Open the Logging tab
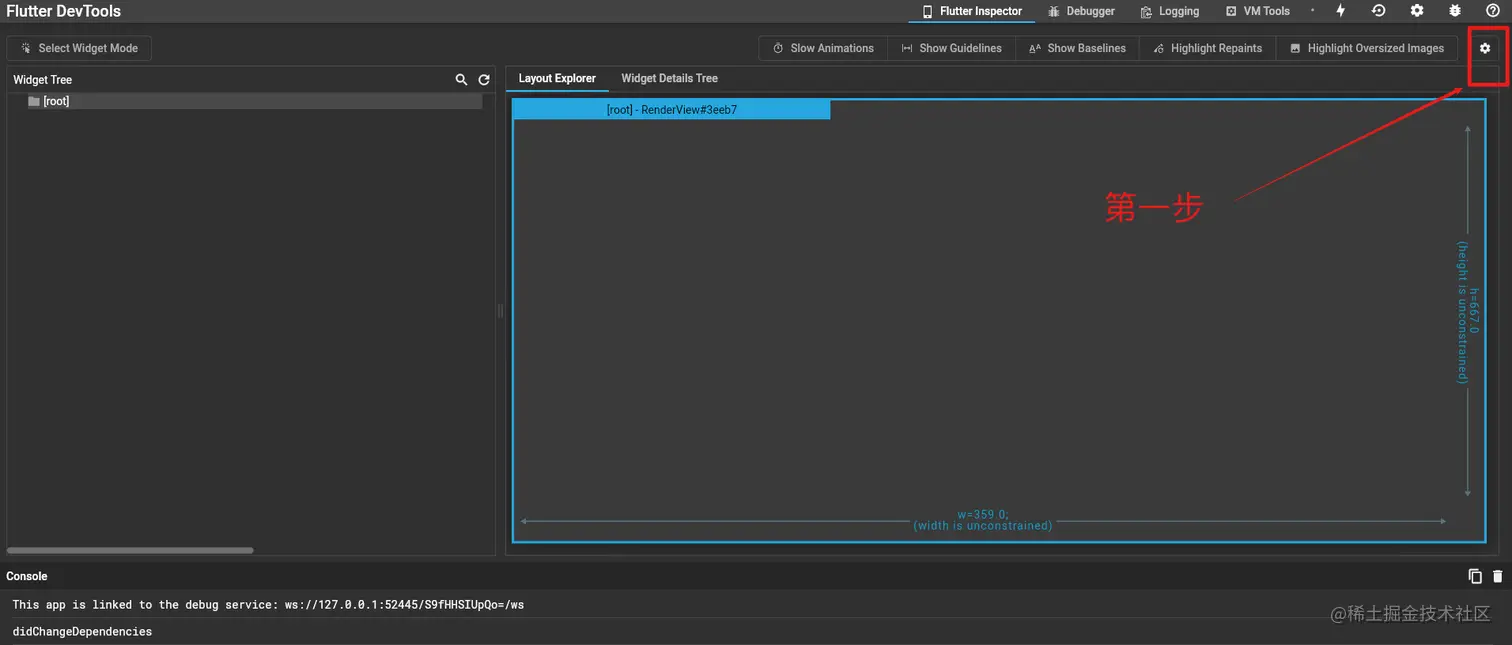The image size is (1512, 645). coord(1169,11)
